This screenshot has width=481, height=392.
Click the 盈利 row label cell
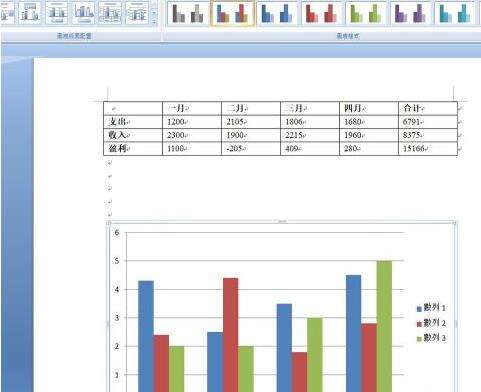click(x=133, y=148)
